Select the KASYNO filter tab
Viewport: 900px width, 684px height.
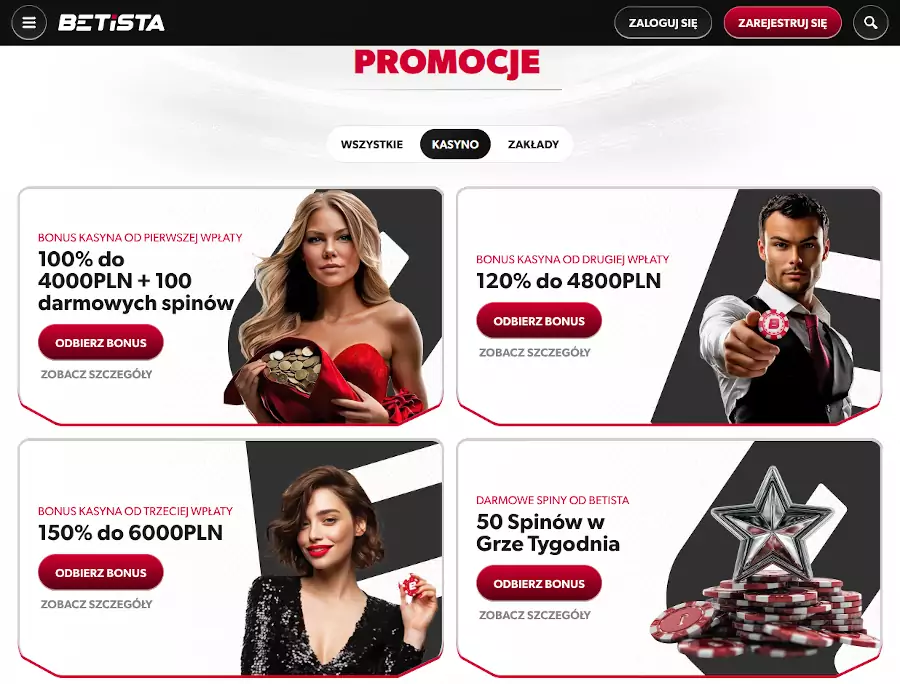click(x=455, y=144)
